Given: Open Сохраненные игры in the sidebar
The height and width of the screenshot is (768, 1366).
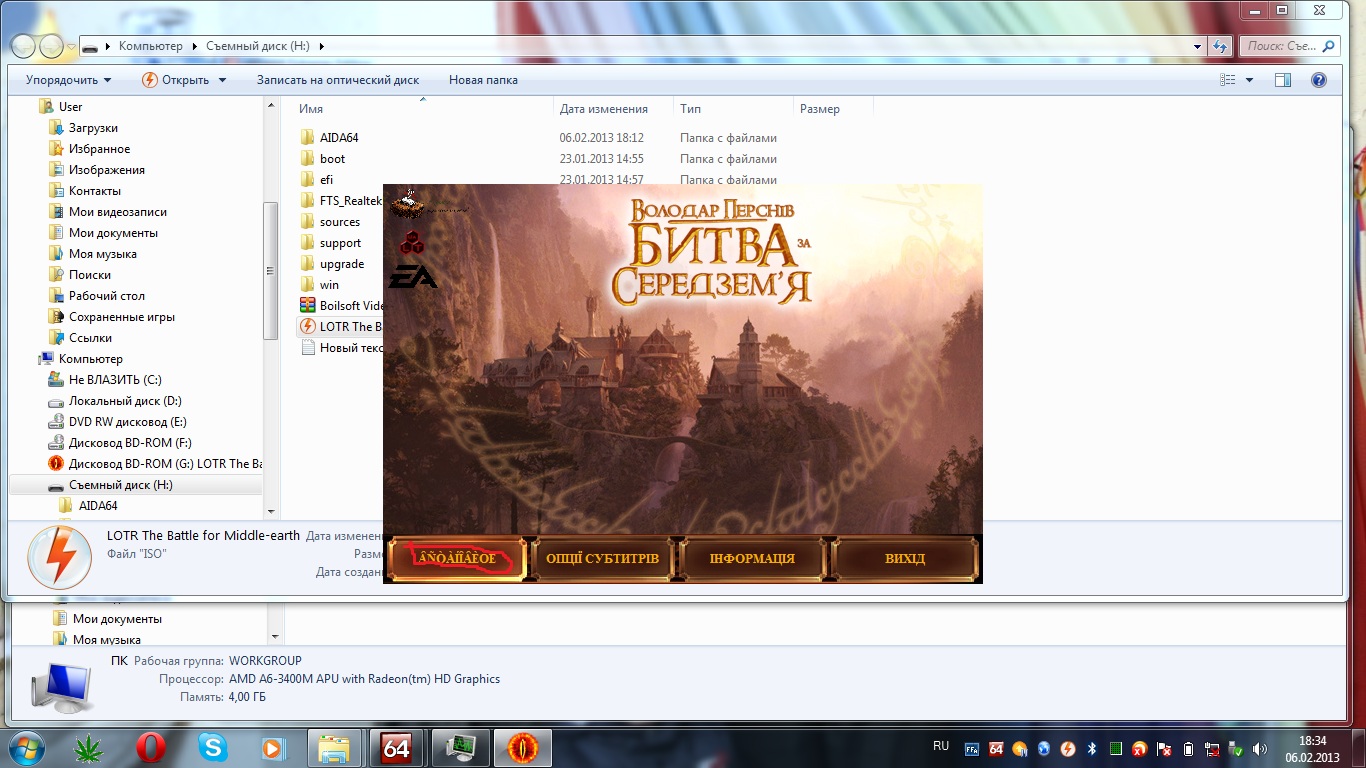Looking at the screenshot, I should pyautogui.click(x=121, y=317).
